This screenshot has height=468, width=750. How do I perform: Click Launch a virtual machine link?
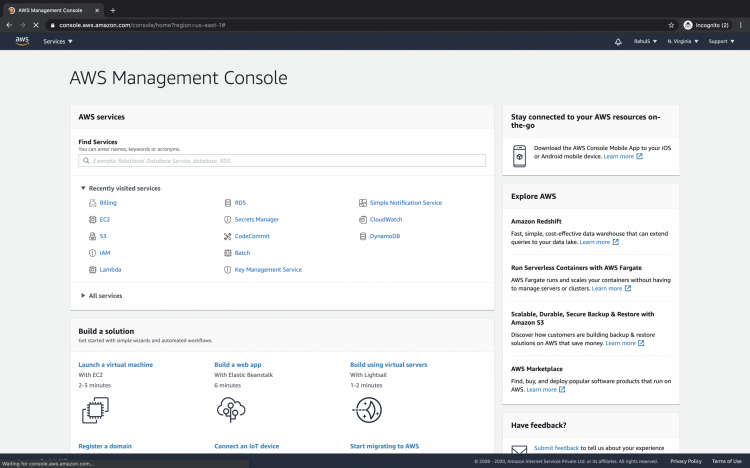coord(116,365)
